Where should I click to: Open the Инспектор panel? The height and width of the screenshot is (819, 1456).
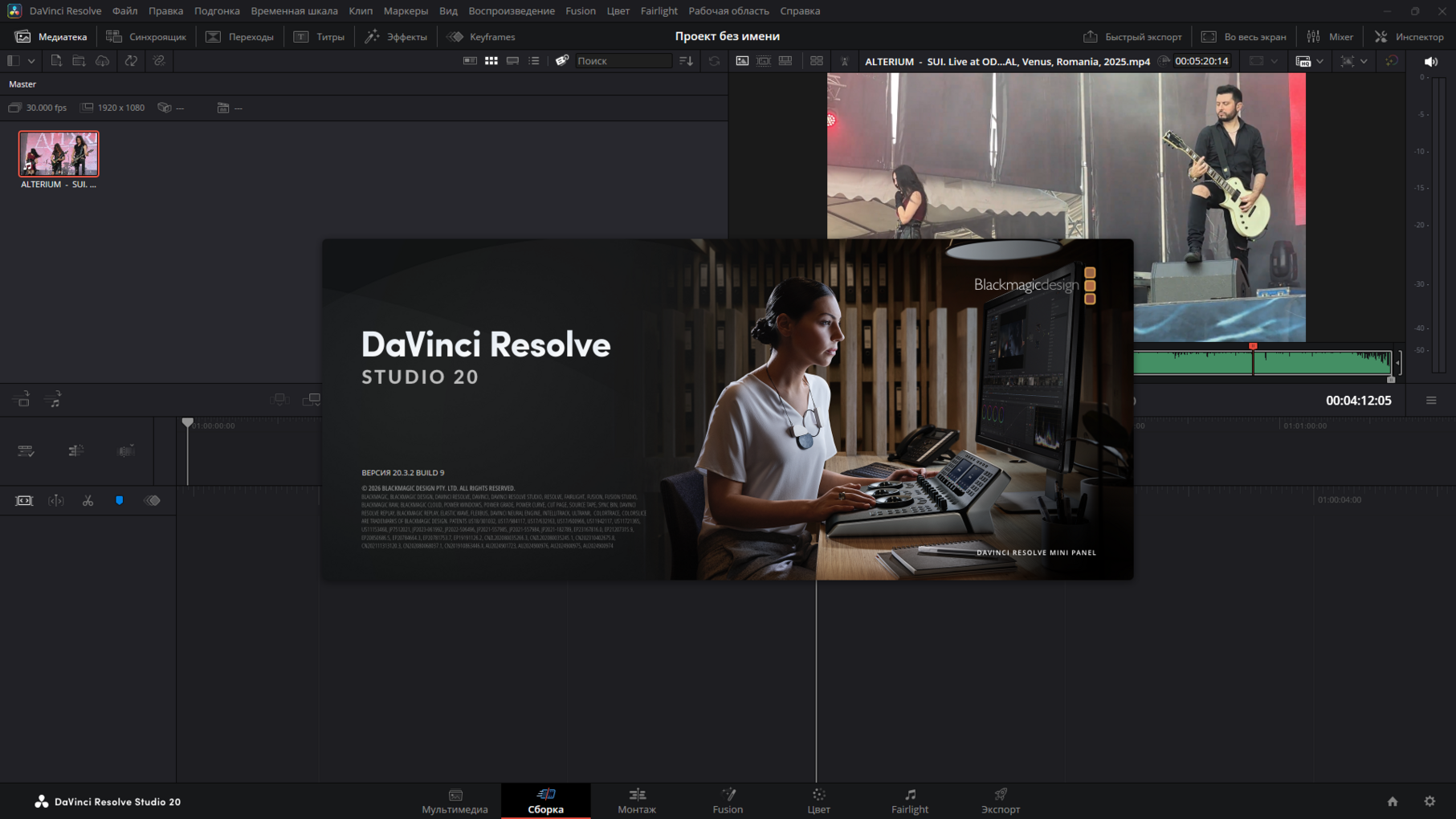1409,37
